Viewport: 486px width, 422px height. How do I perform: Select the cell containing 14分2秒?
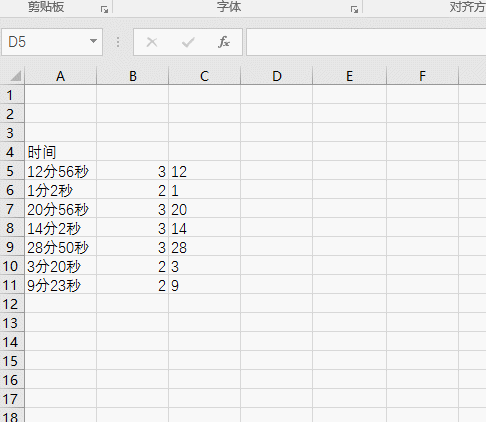[61, 228]
